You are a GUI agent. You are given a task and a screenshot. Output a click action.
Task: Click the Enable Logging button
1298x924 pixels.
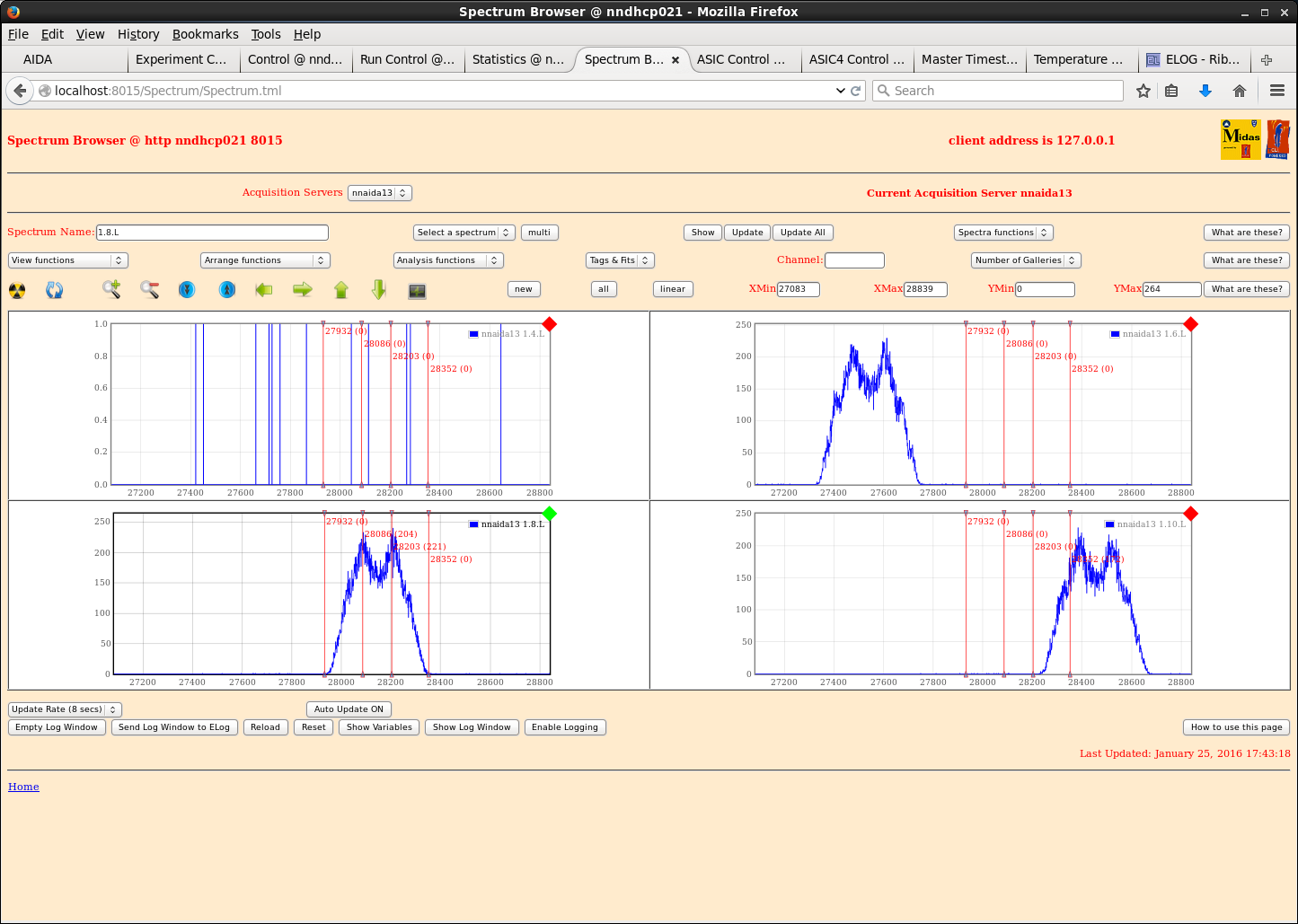click(564, 727)
